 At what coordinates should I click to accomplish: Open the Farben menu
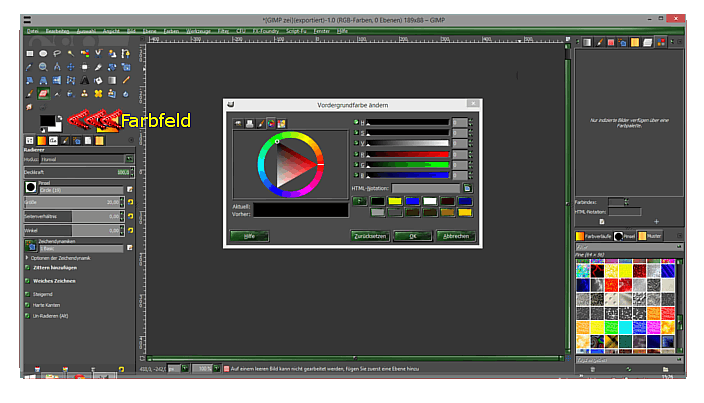point(171,31)
